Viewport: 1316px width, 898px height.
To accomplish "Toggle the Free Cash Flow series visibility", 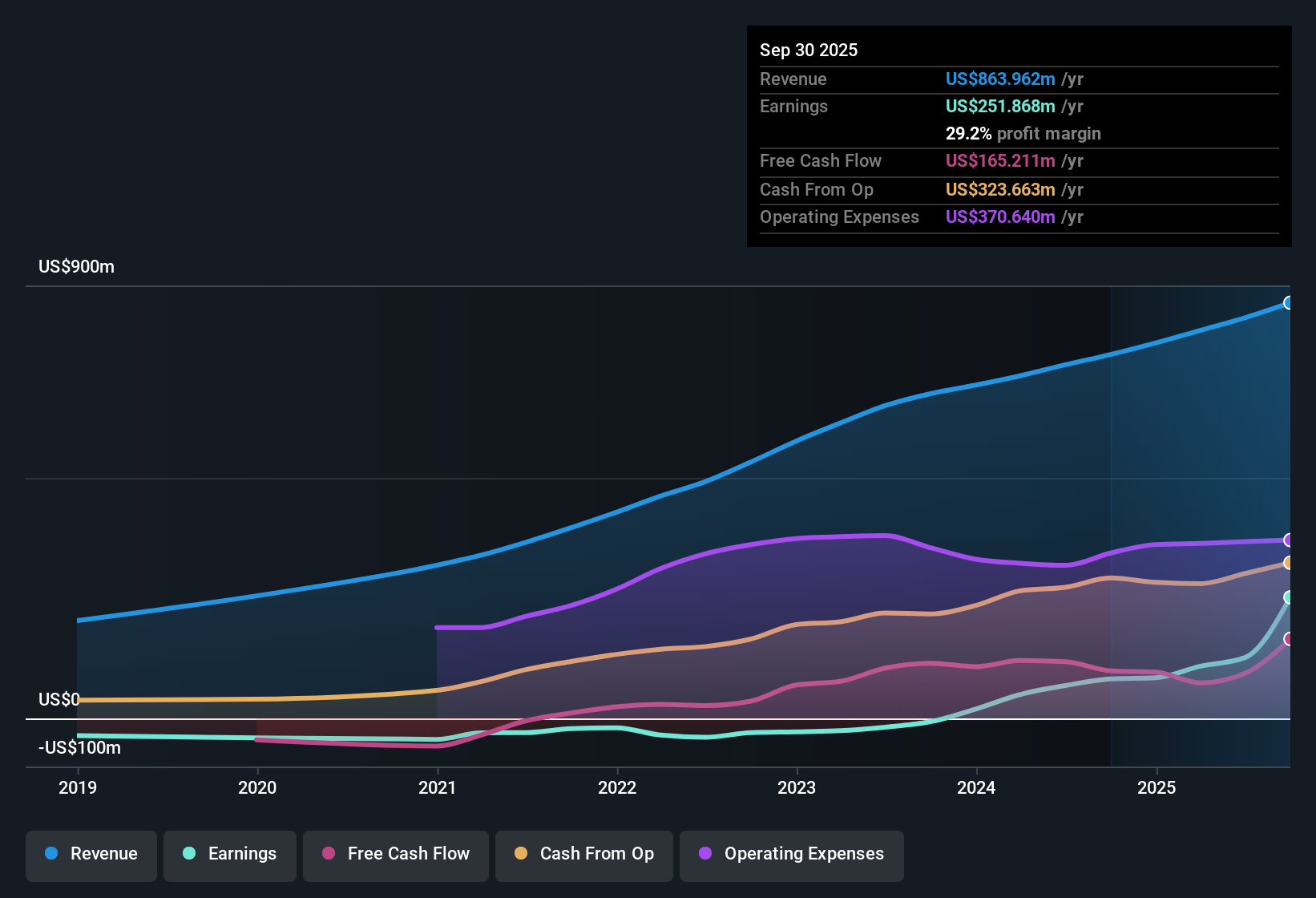I will tap(395, 854).
